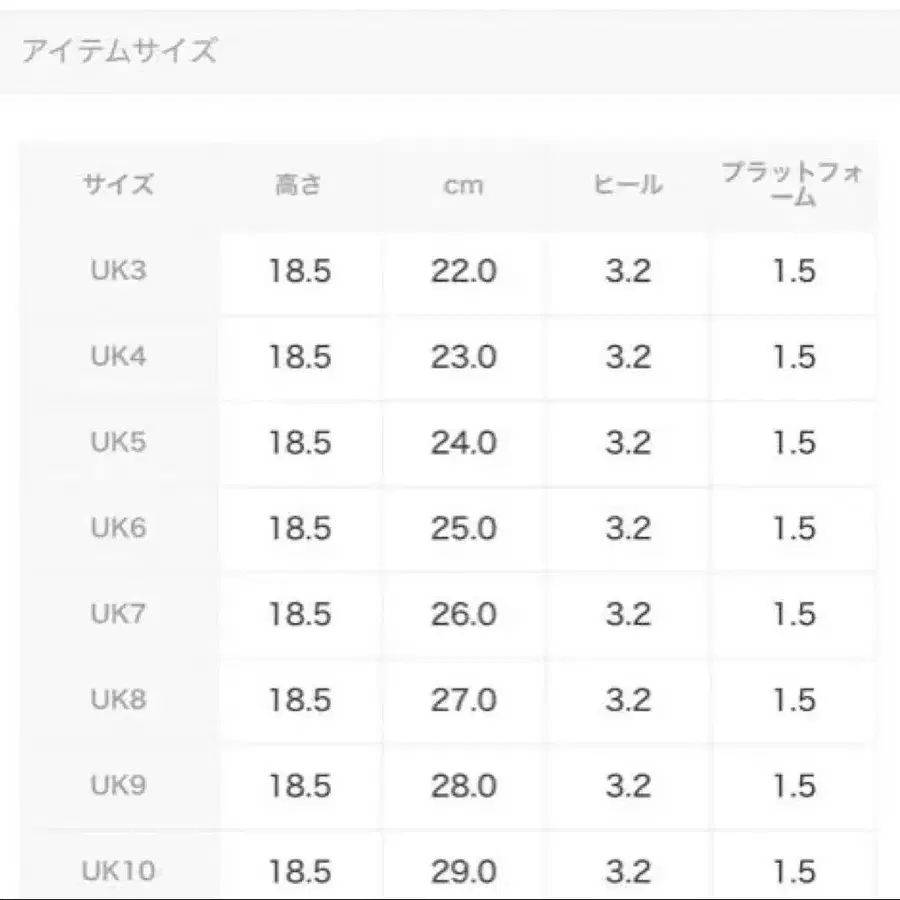Click the 18.5 height cell for UK7
This screenshot has height=900, width=900.
[x=299, y=614]
